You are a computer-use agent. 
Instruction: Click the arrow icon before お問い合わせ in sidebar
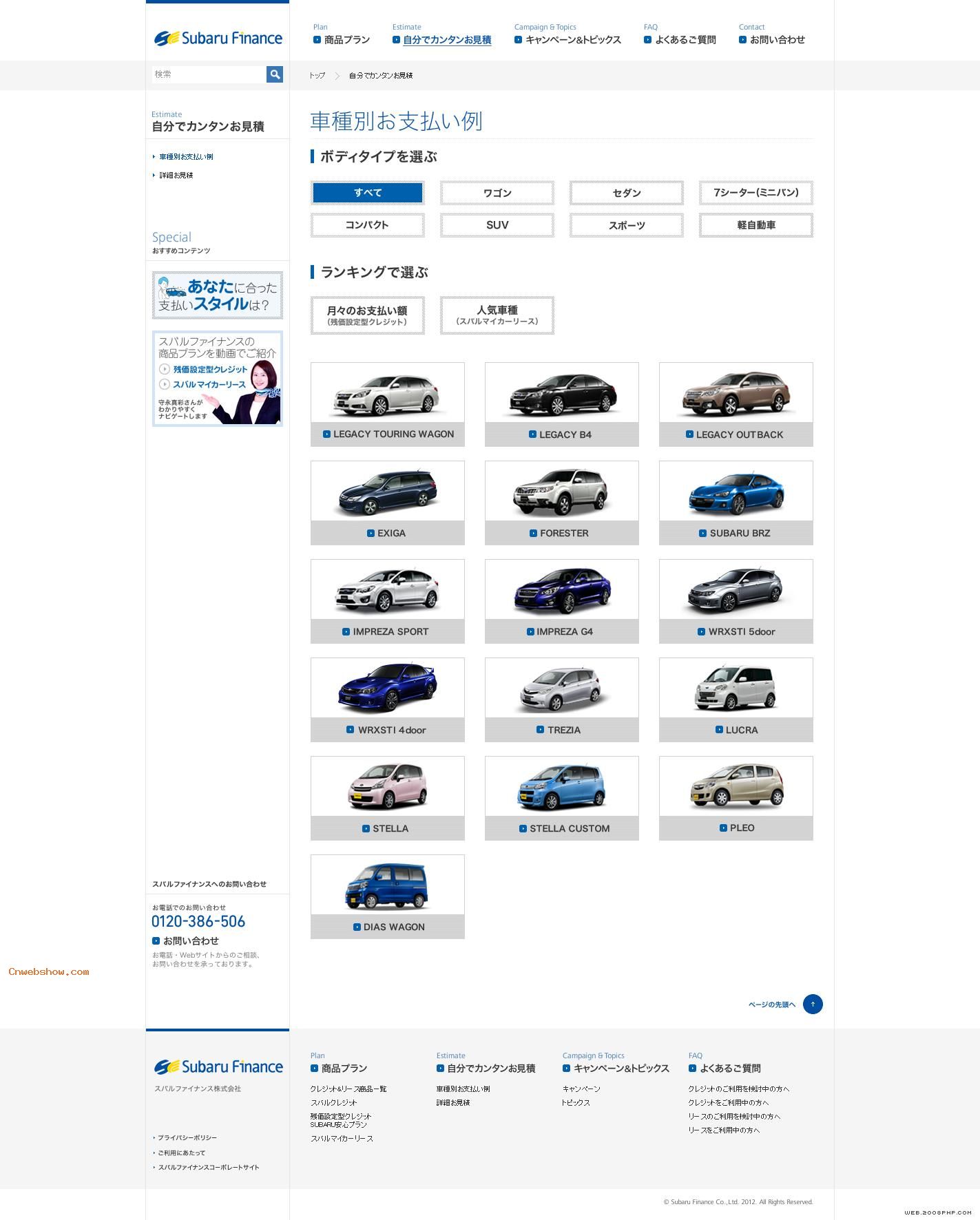click(x=156, y=940)
